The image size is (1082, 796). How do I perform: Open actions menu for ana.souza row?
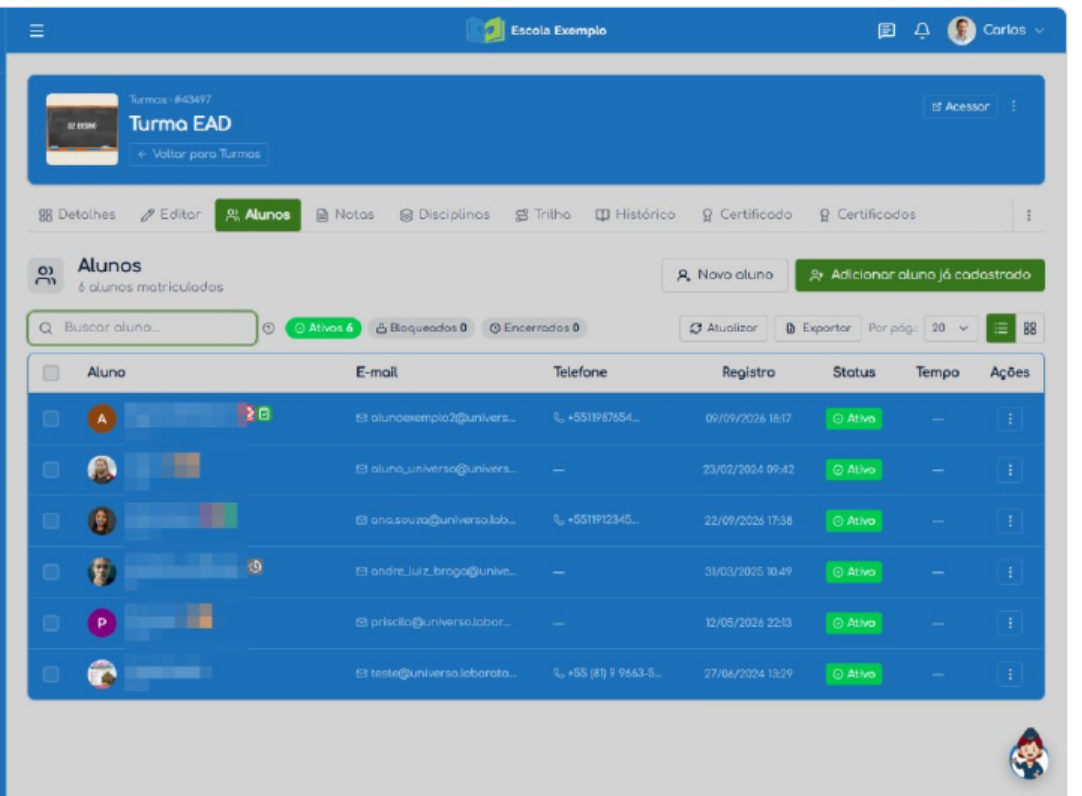1010,521
